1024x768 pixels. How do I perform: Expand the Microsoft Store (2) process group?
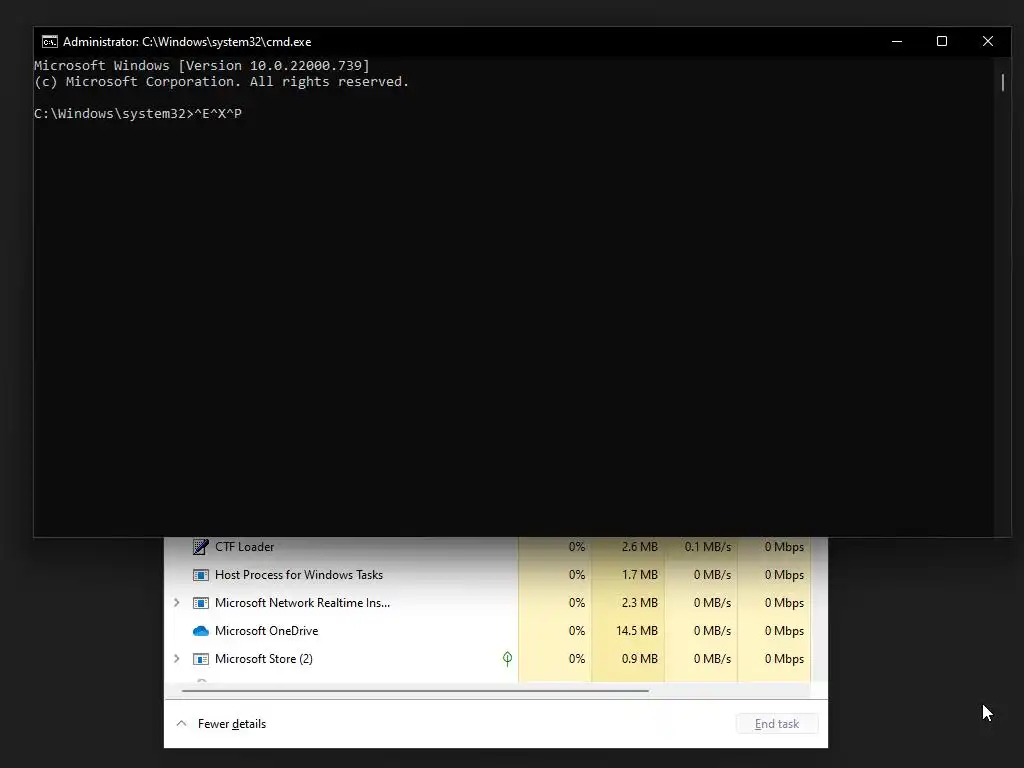pyautogui.click(x=176, y=659)
